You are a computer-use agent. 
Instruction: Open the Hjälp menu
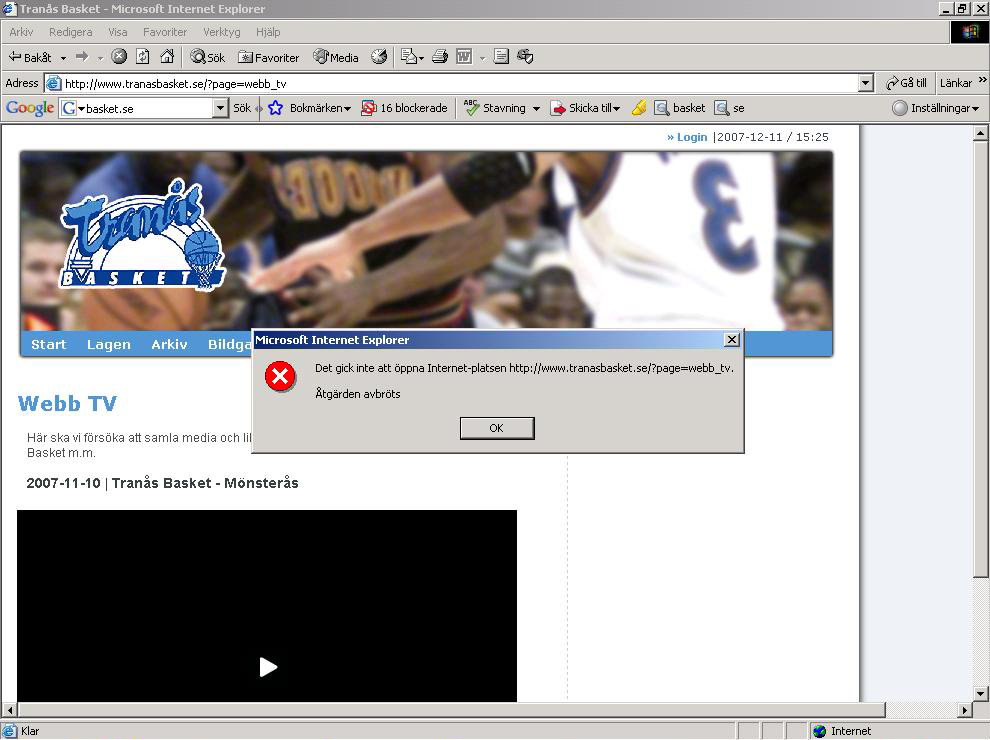tap(268, 32)
